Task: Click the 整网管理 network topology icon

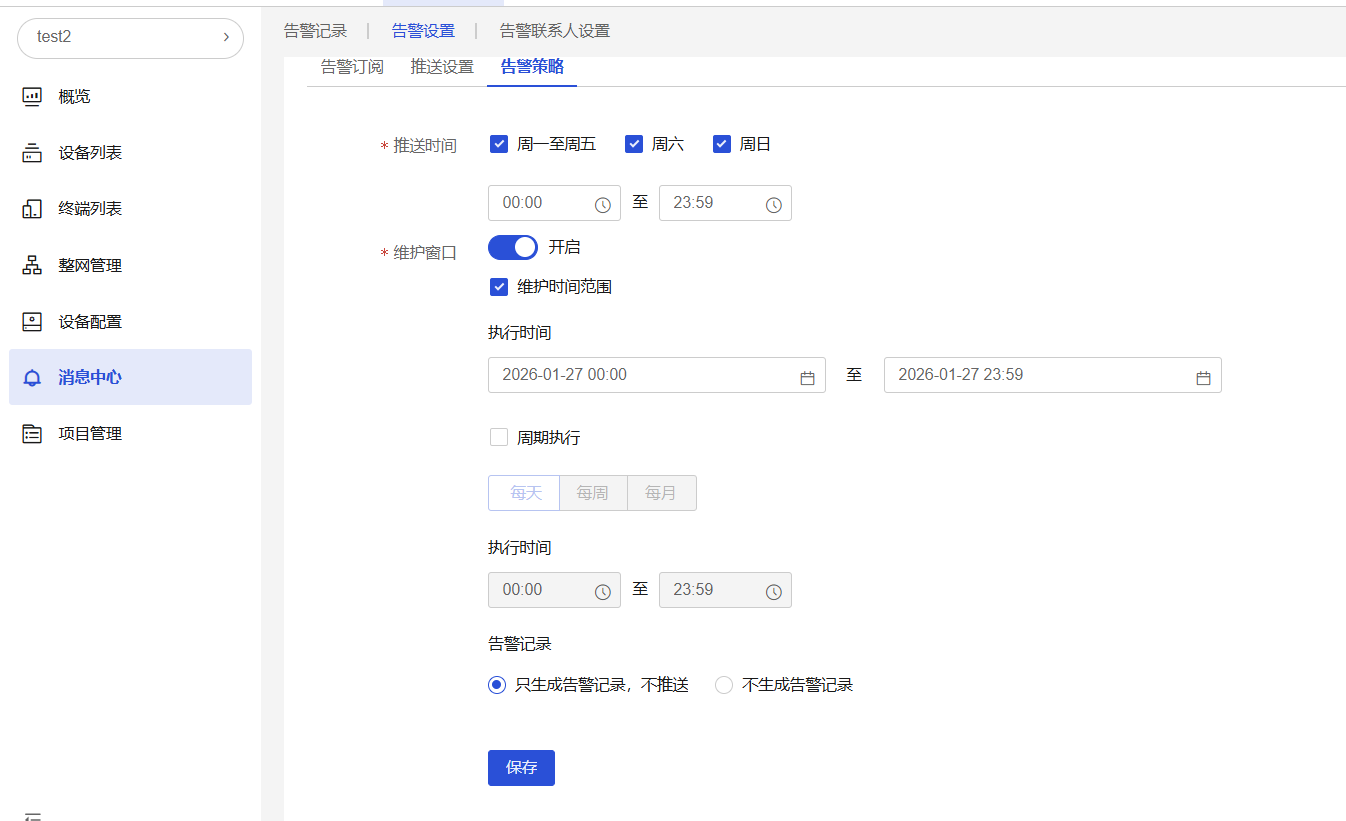Action: 32,265
